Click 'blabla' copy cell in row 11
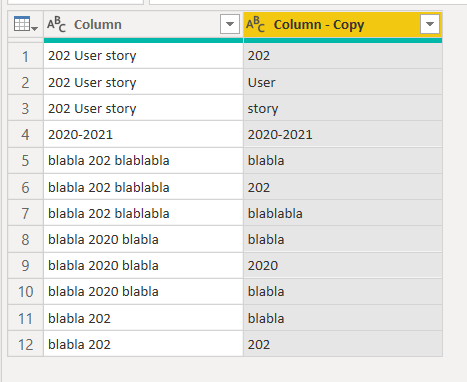Screen dimensions: 467x382 343,318
